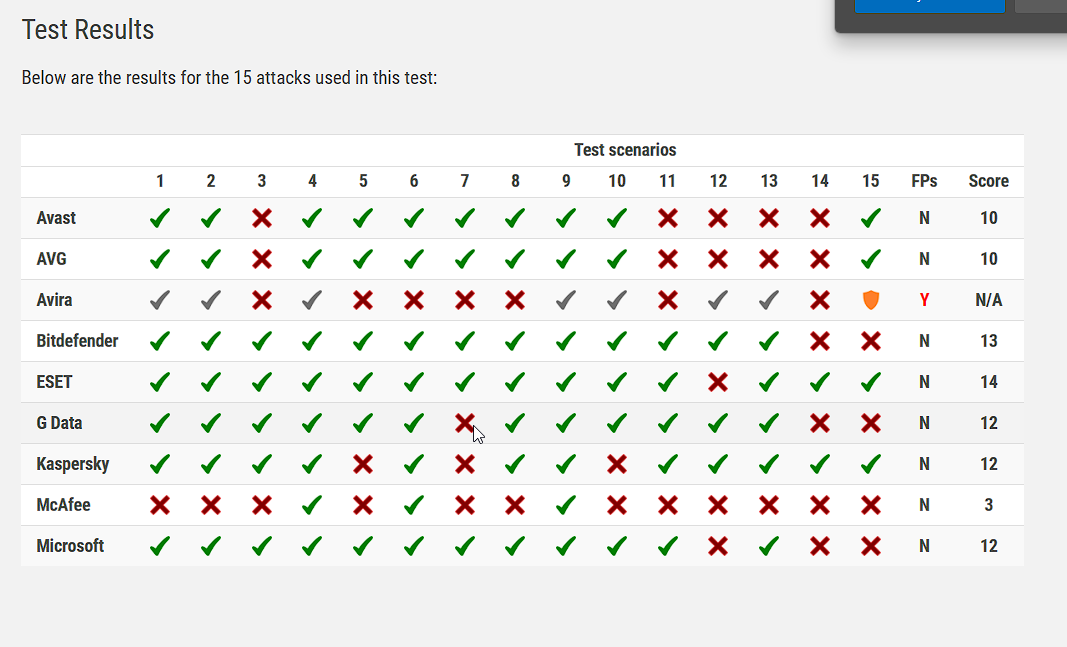Viewport: 1067px width, 647px height.
Task: Click Microsoft's red X under scenario 12
Action: (718, 546)
